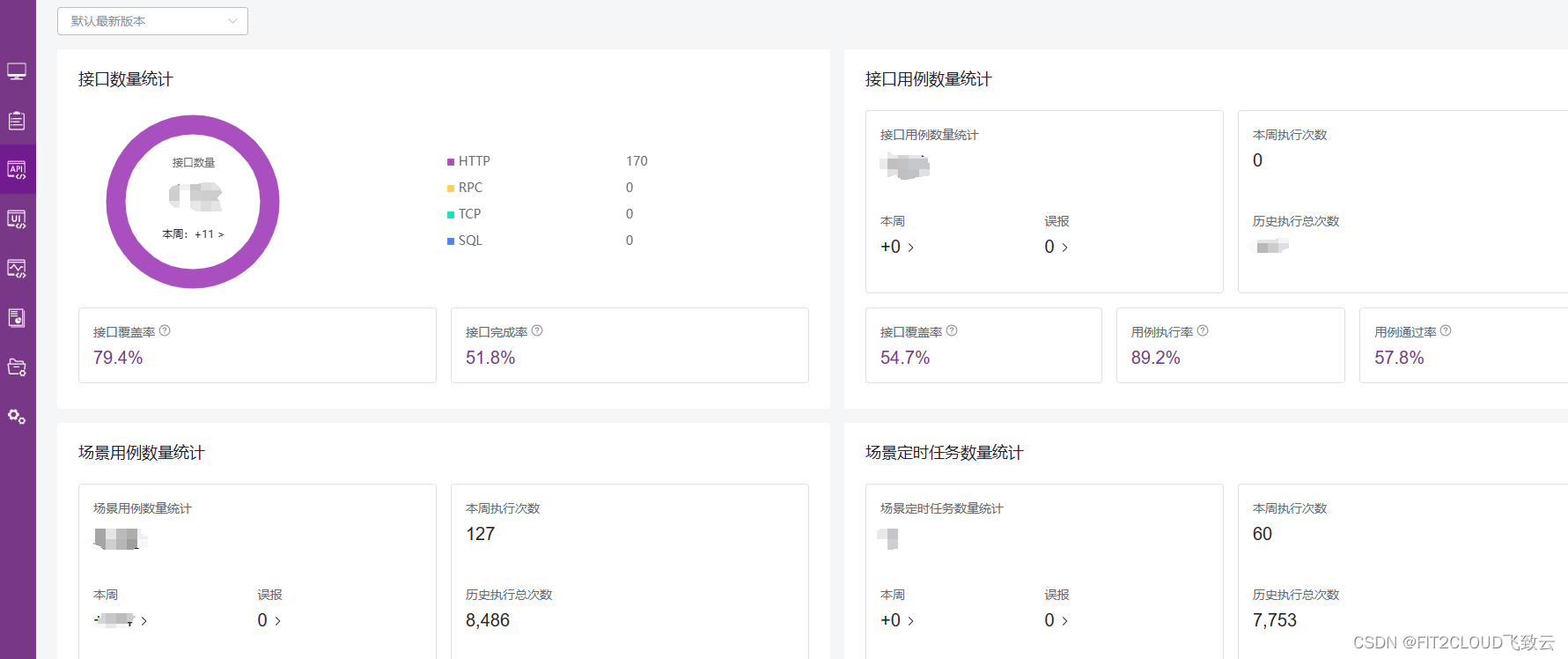1568x659 pixels.
Task: Open the performance test chart sidebar icon
Action: coord(17,269)
